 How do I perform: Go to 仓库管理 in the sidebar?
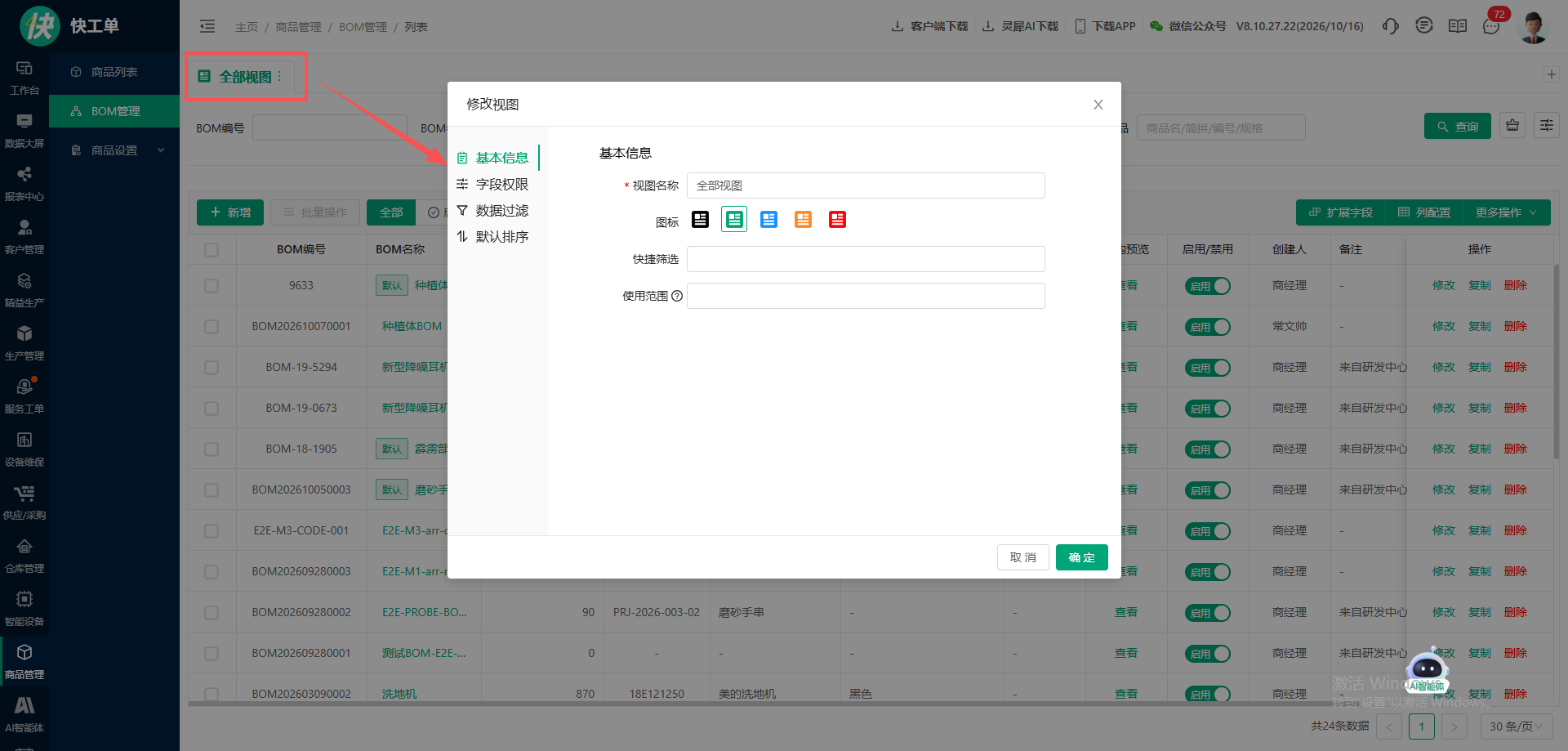click(24, 556)
